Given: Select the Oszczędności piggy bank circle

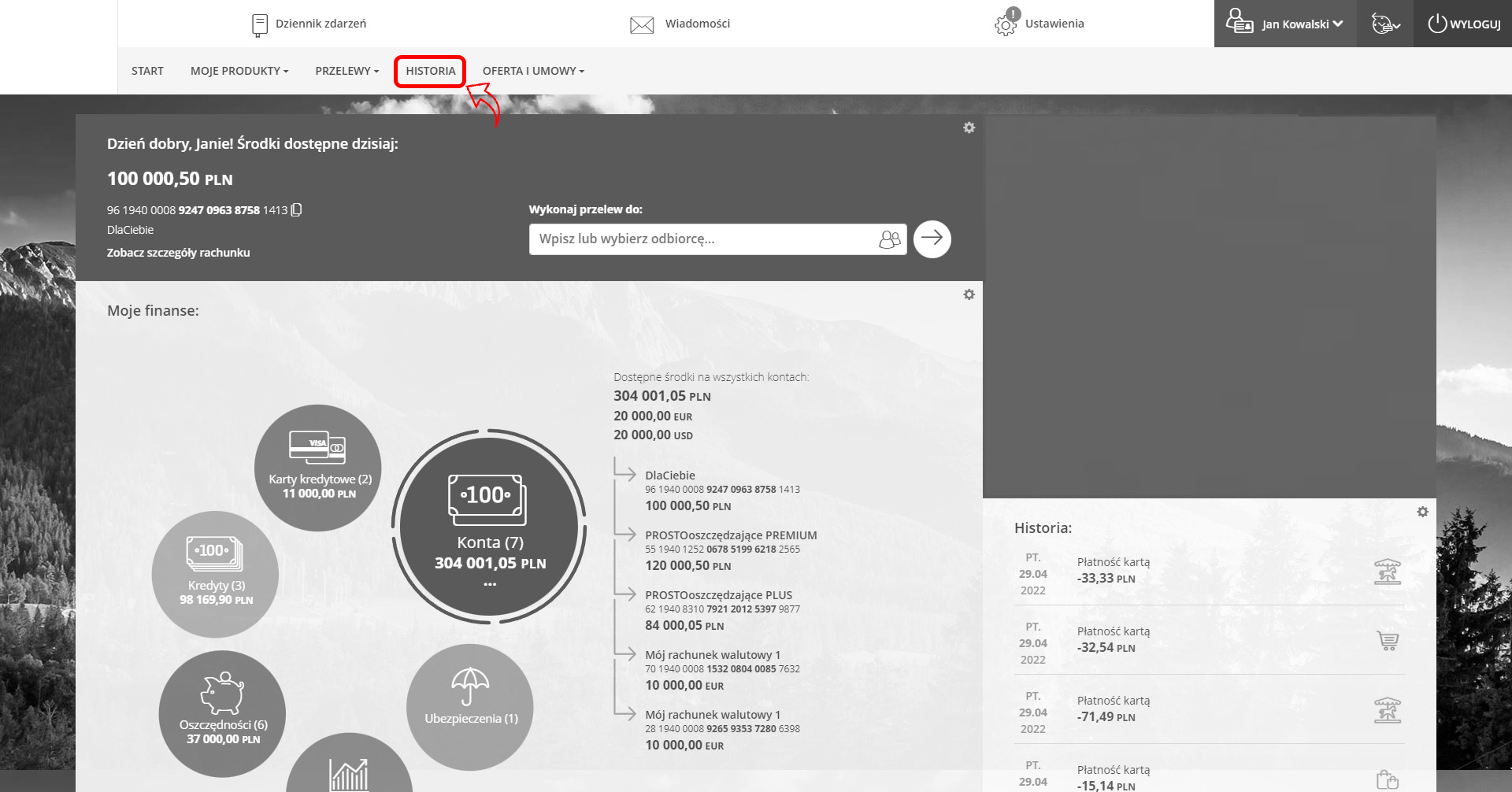Looking at the screenshot, I should pos(222,713).
